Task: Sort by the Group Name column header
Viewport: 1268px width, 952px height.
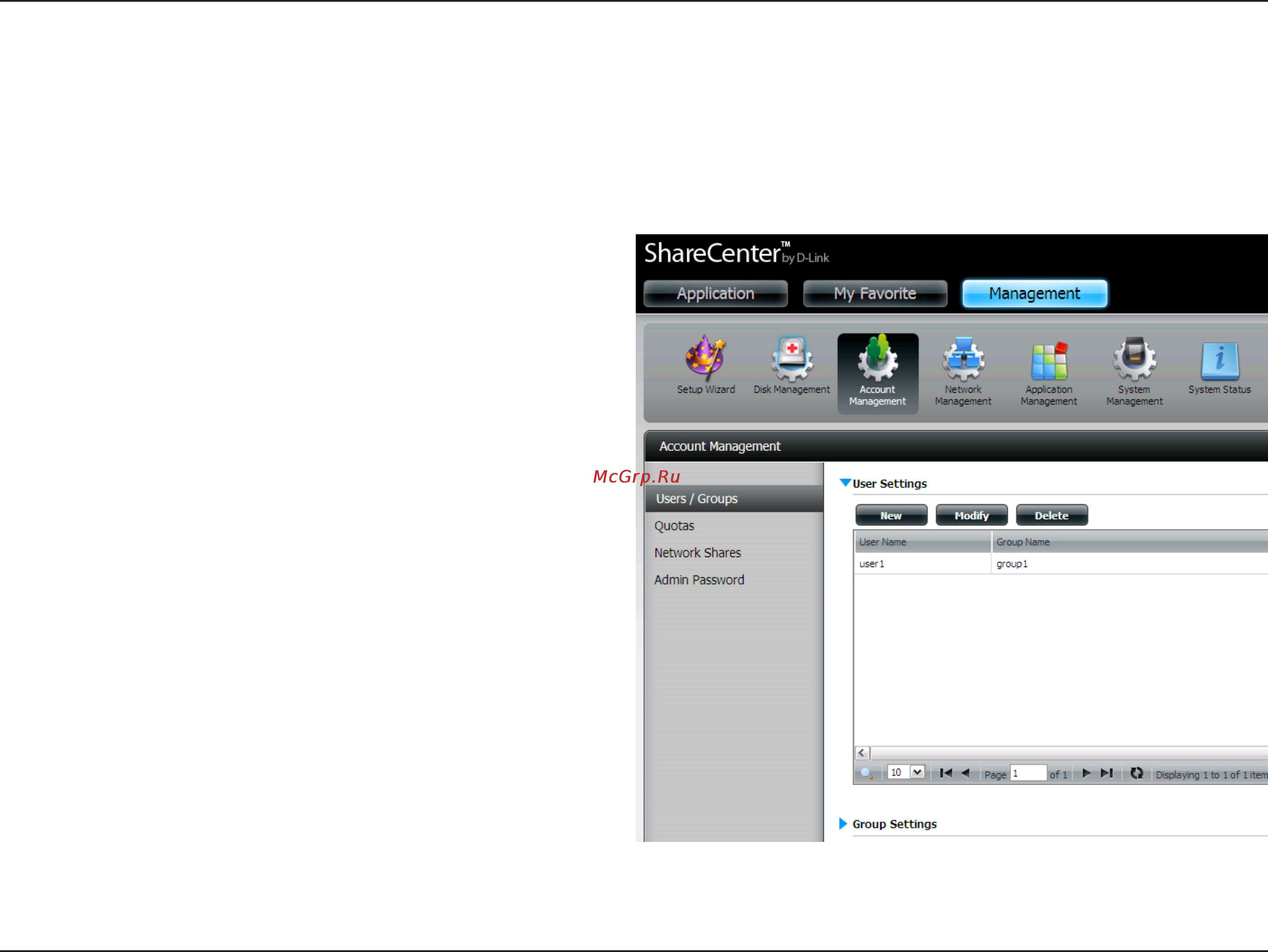Action: [x=1129, y=542]
